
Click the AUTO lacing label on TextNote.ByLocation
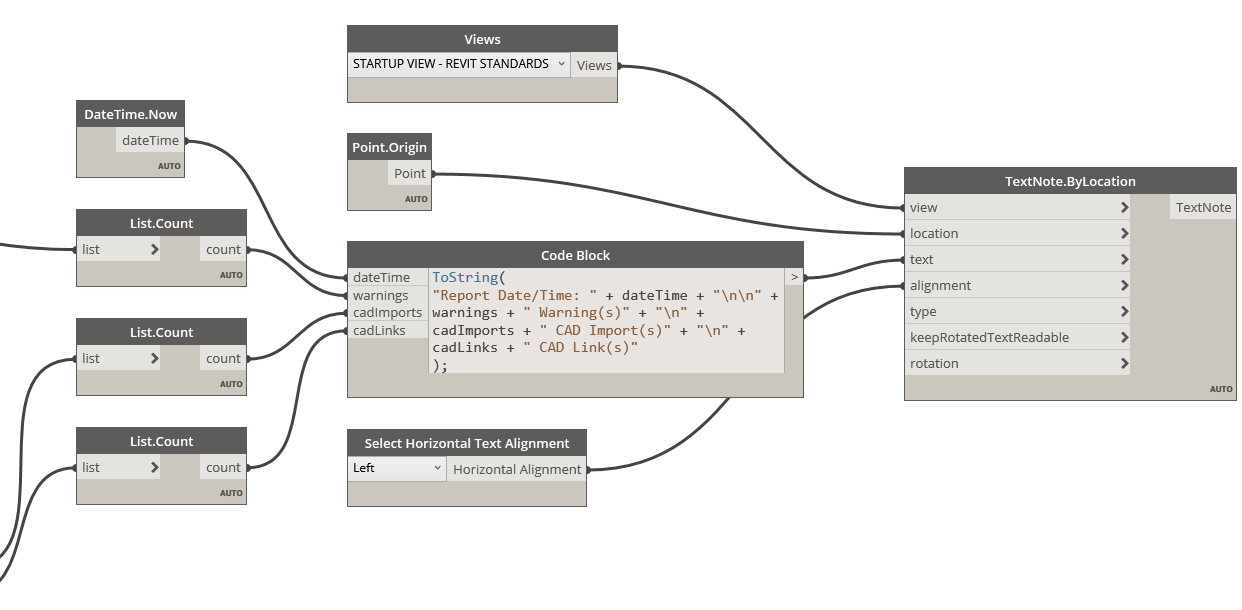[x=1221, y=389]
